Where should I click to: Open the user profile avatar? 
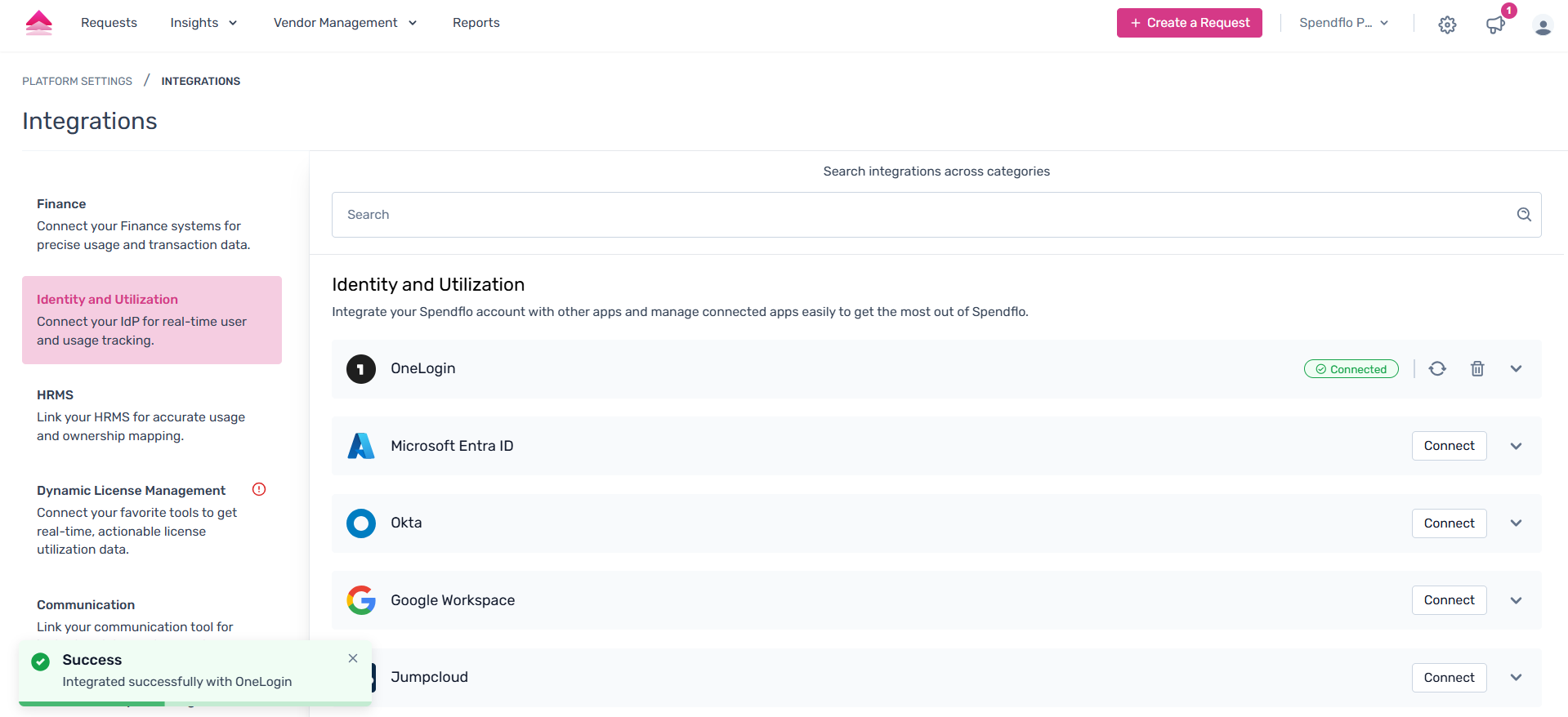(1543, 26)
